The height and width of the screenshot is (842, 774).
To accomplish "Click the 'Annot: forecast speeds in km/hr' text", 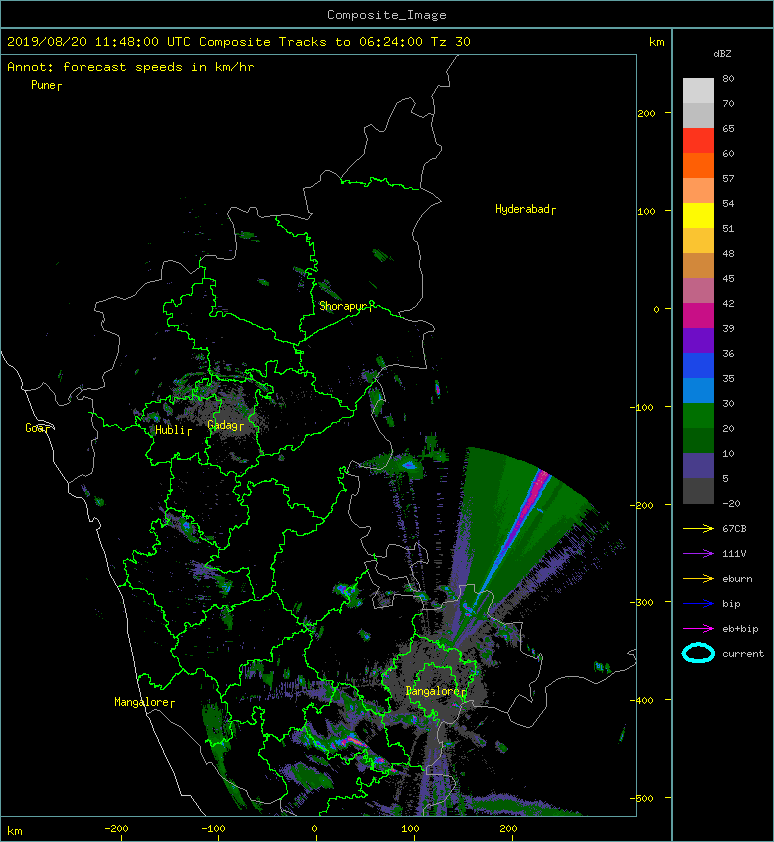I will 131,67.
